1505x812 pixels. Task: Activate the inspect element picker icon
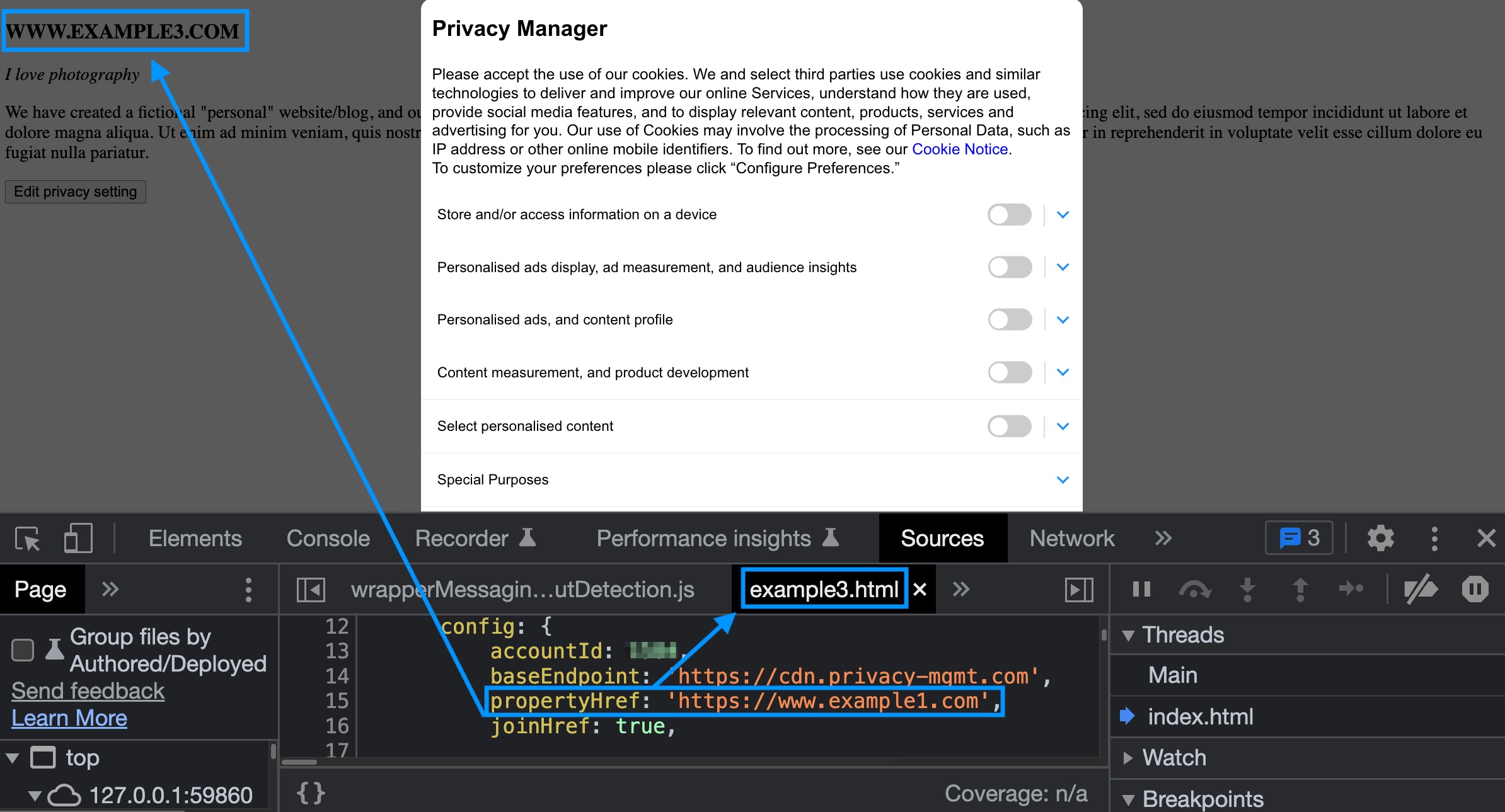pos(28,539)
